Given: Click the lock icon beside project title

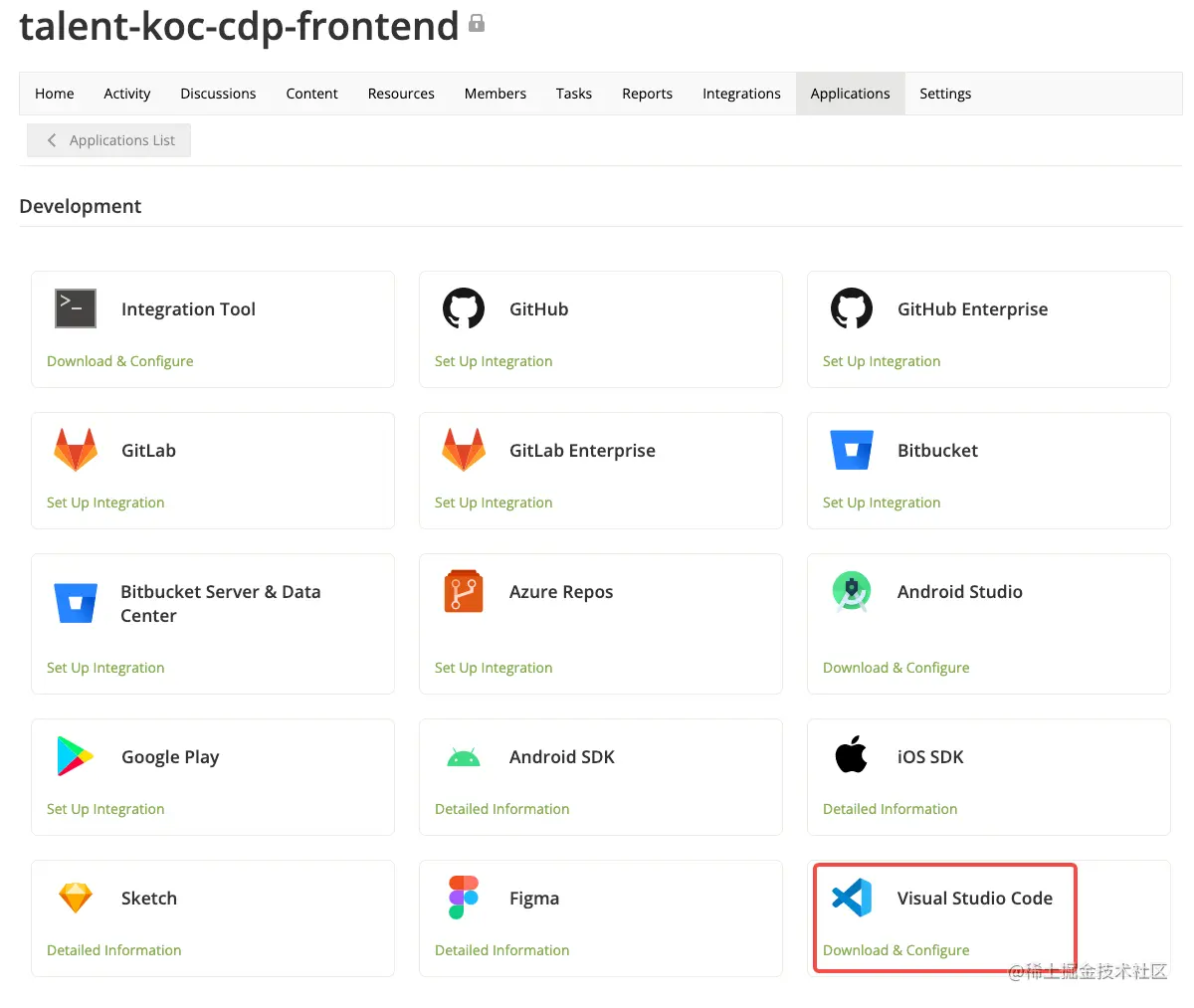Looking at the screenshot, I should point(477,23).
